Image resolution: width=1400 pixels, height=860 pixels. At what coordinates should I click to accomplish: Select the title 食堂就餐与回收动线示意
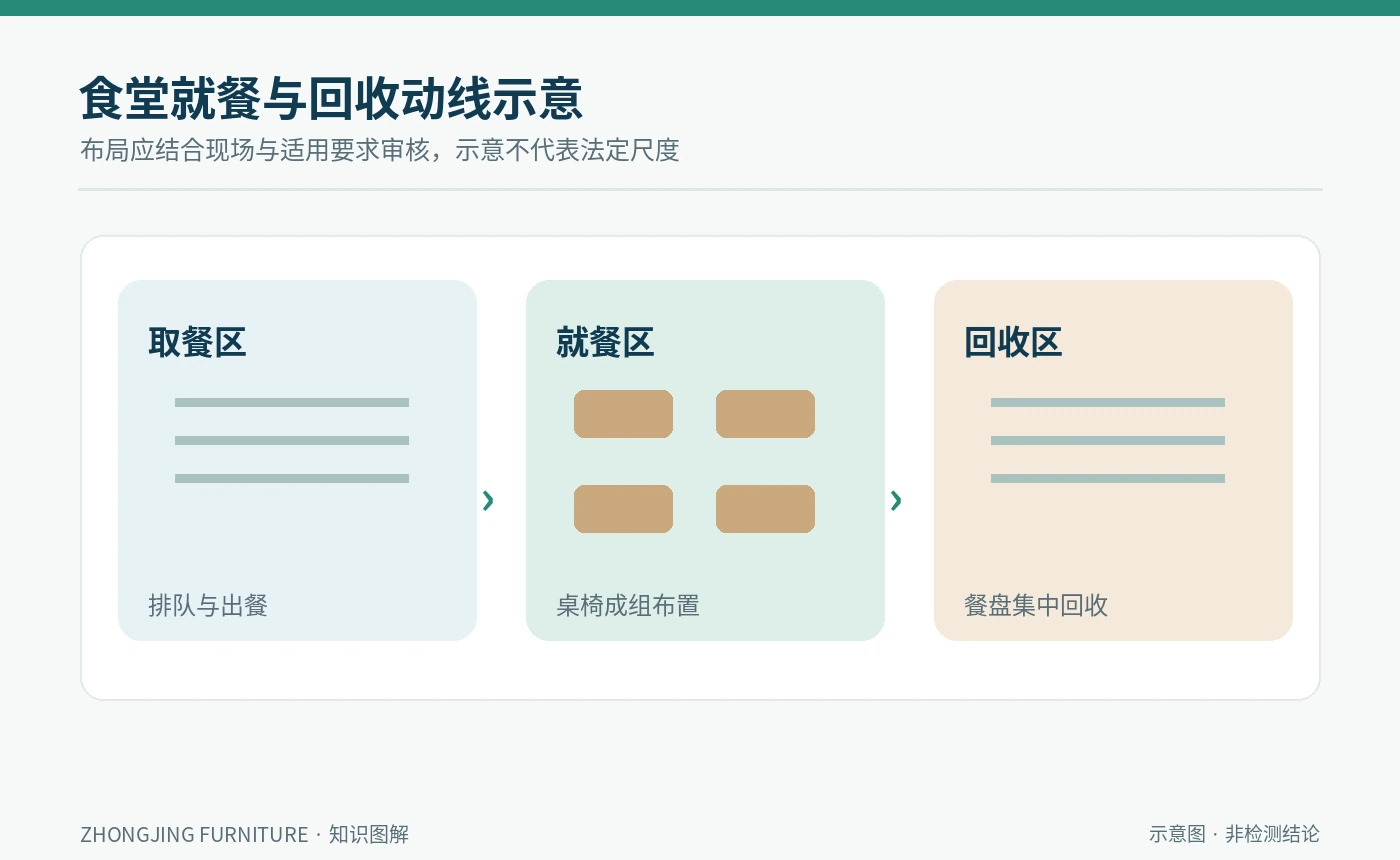coord(331,99)
